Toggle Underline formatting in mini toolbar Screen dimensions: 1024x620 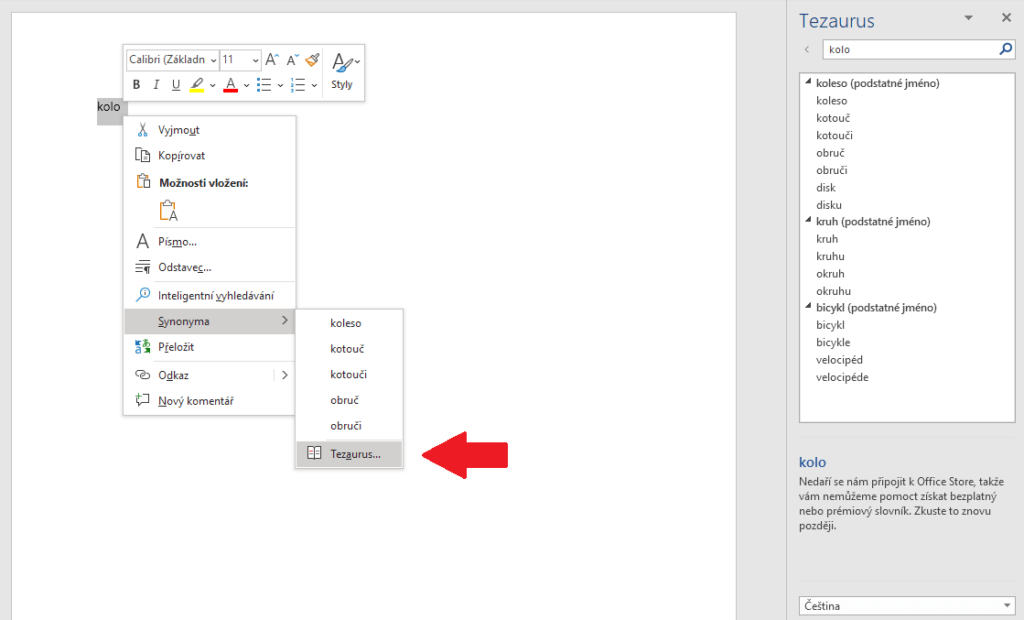(176, 85)
